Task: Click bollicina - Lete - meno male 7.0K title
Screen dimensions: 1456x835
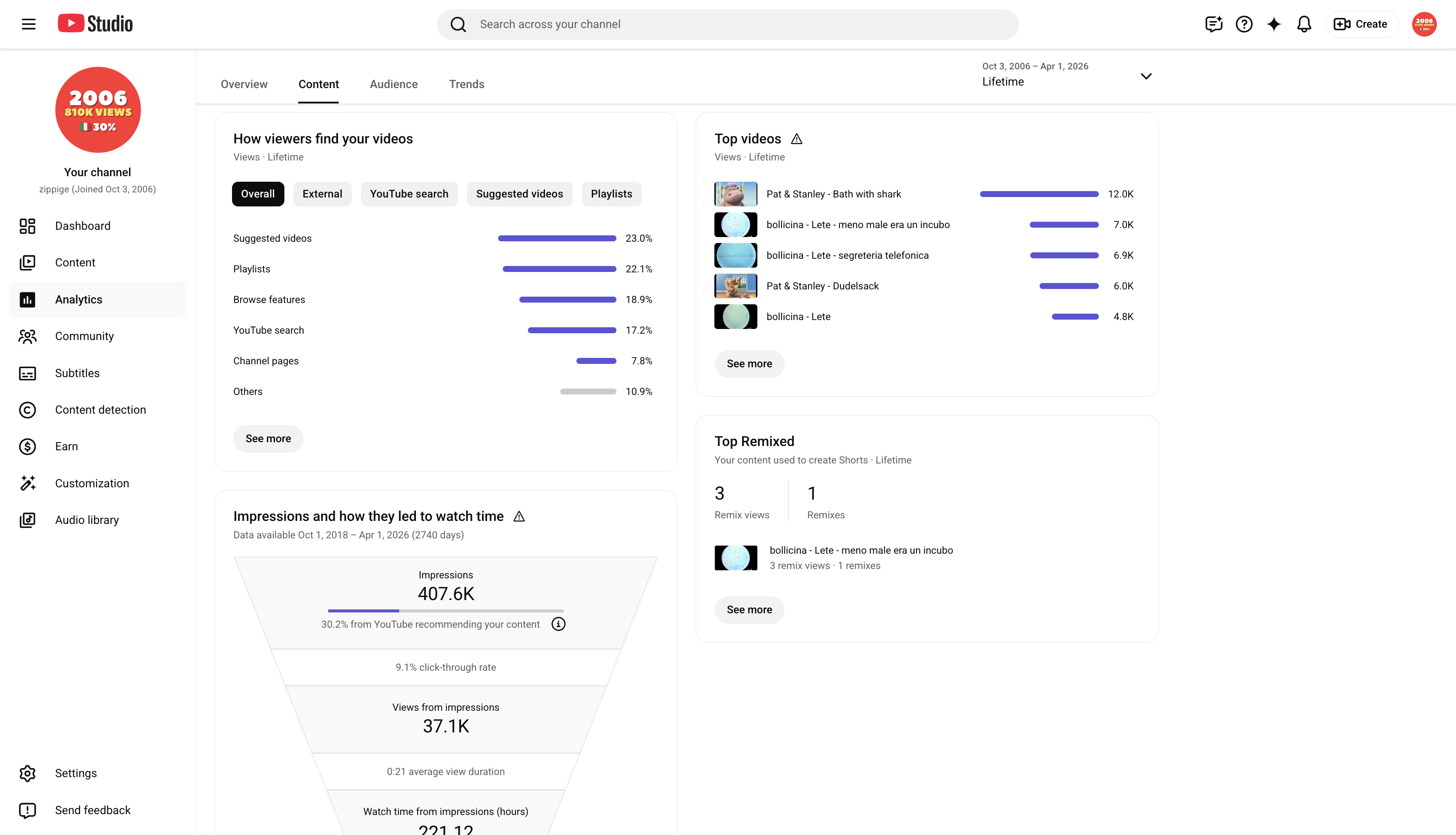Action: 858,225
